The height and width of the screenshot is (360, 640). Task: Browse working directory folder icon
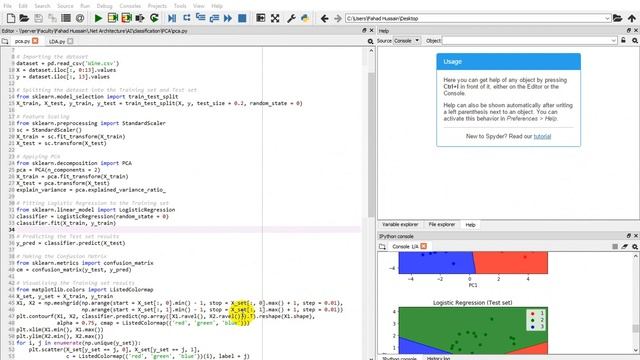618,18
